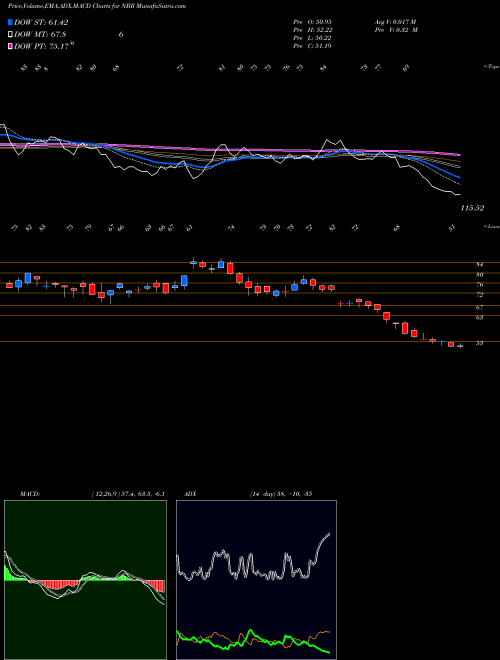Click the Pre V: 0.32 M volume text
The image size is (500, 660).
click(396, 30)
